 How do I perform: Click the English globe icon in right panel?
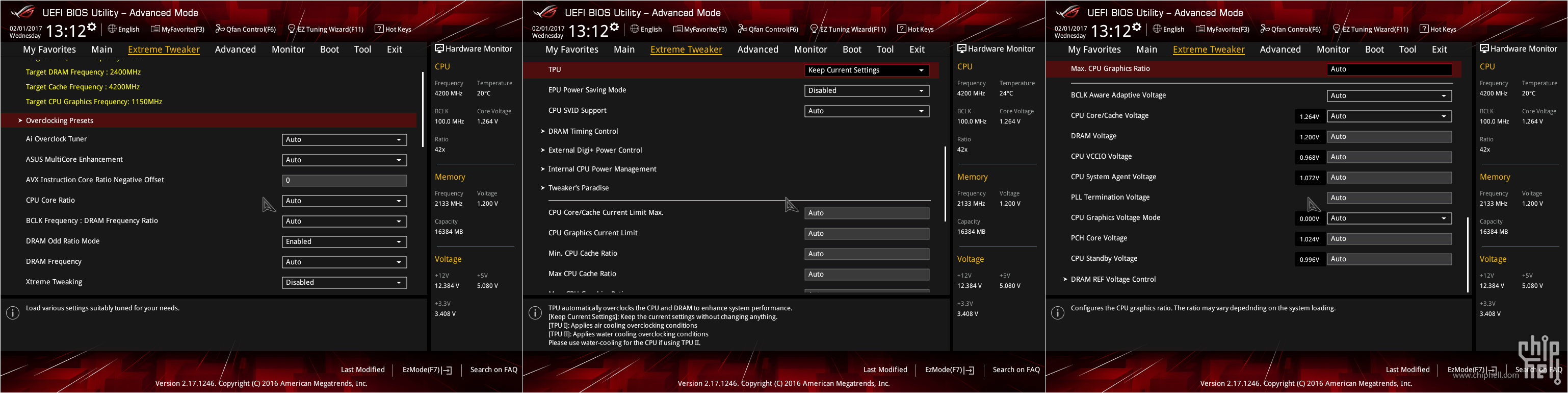click(x=1157, y=29)
